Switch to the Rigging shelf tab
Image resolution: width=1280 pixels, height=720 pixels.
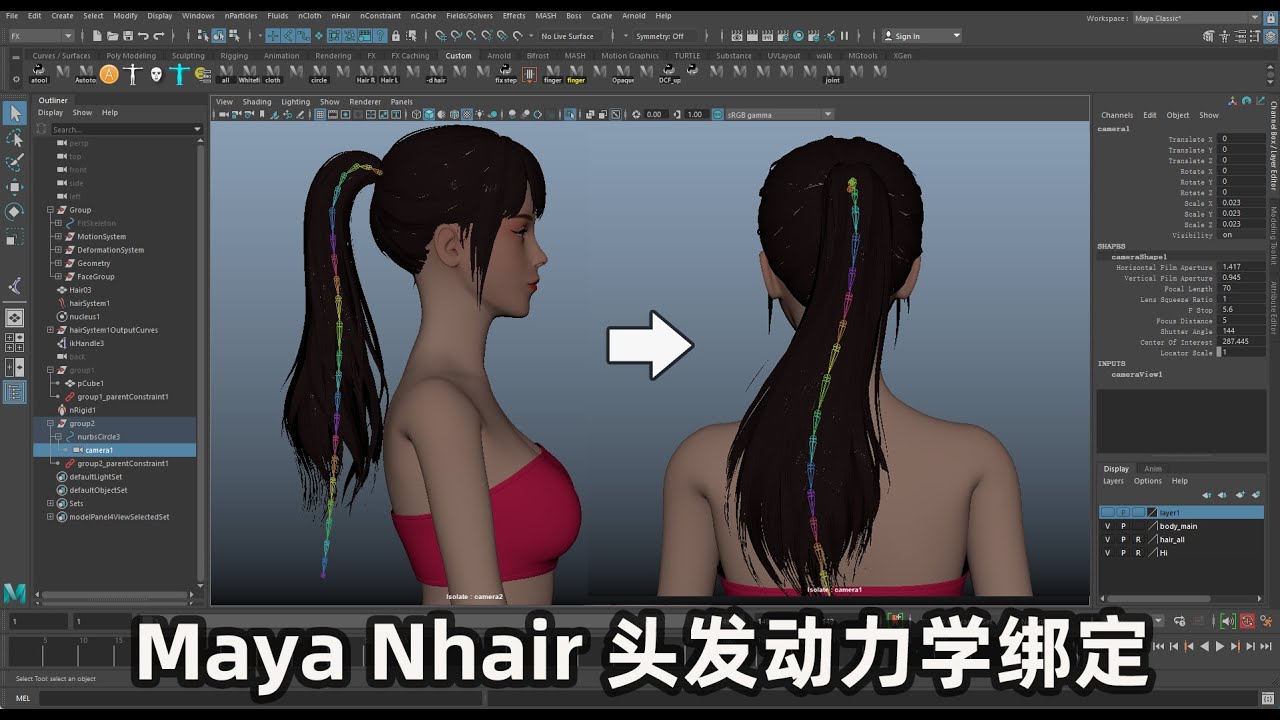coord(234,56)
